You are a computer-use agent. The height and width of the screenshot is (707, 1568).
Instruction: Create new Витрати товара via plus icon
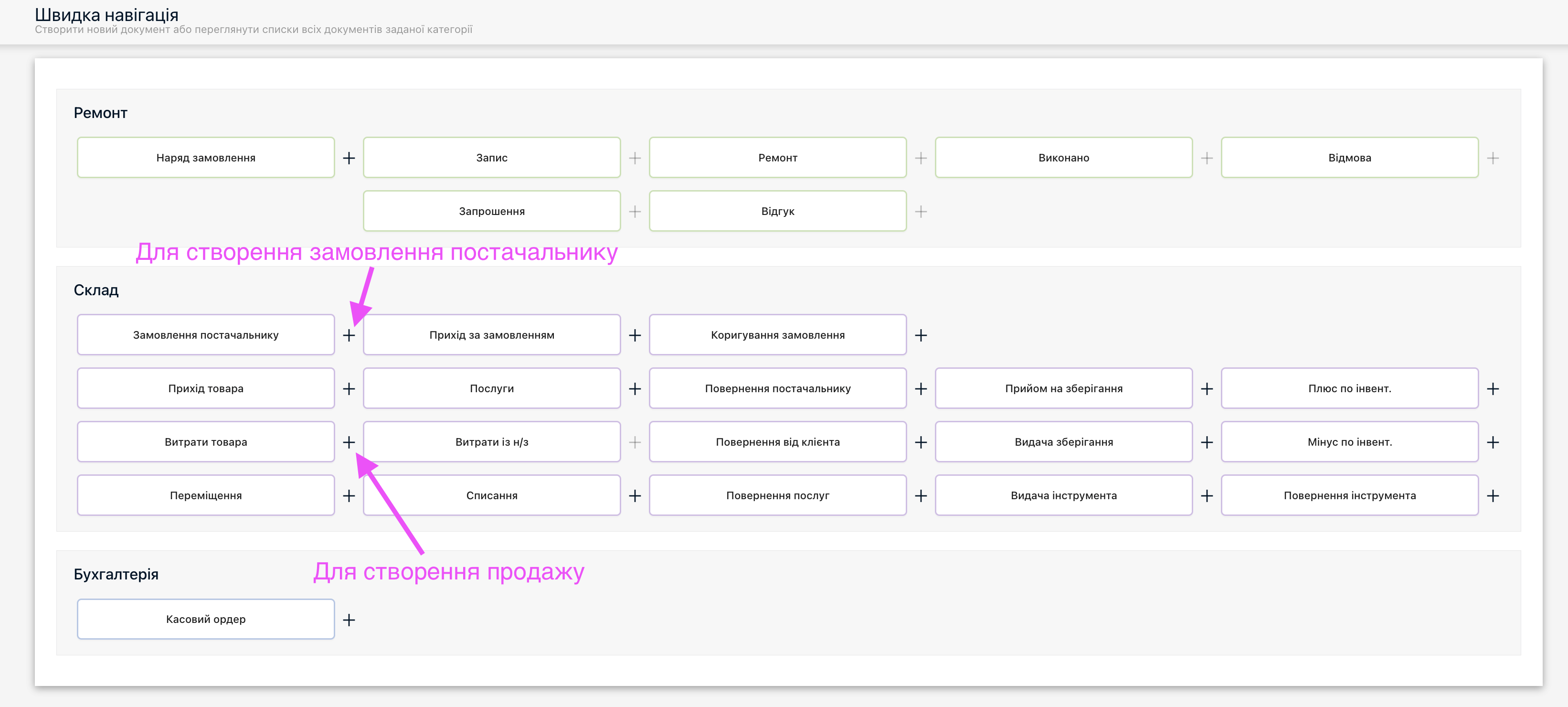coord(349,442)
